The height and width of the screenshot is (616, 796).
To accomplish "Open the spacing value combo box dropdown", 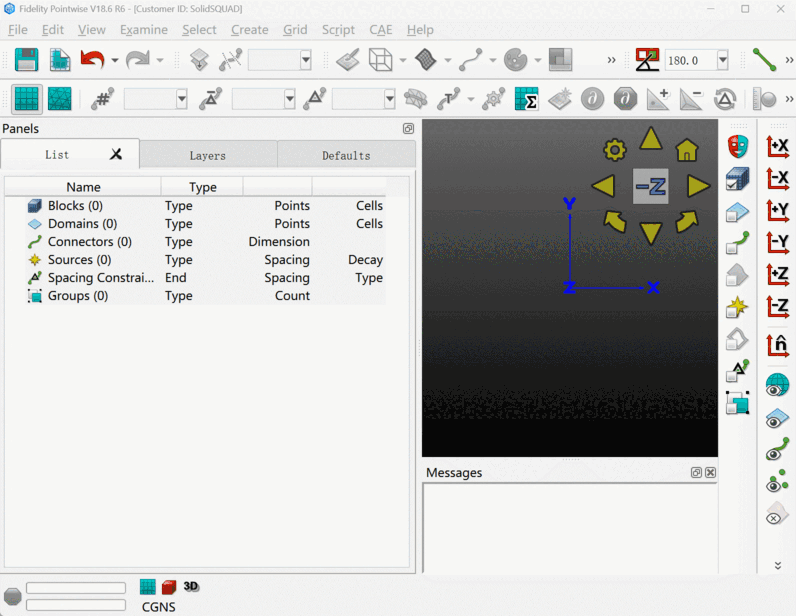I will point(289,99).
